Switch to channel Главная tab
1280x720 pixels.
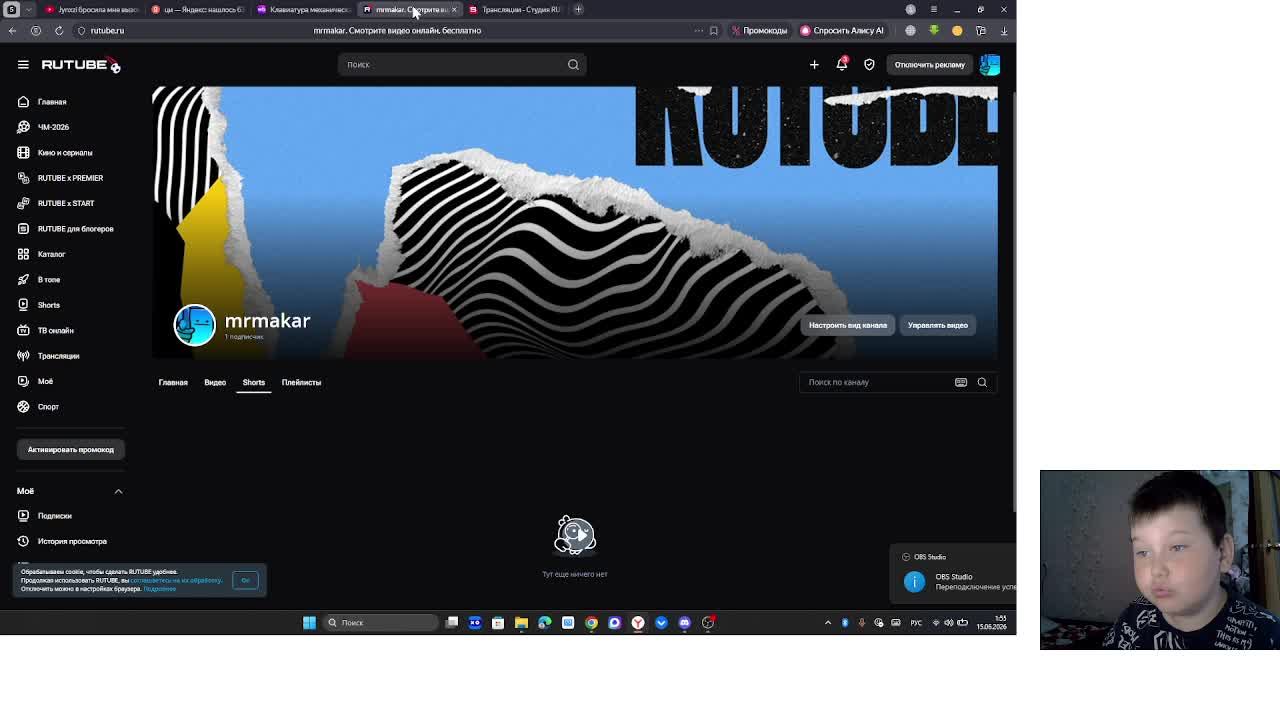click(173, 382)
